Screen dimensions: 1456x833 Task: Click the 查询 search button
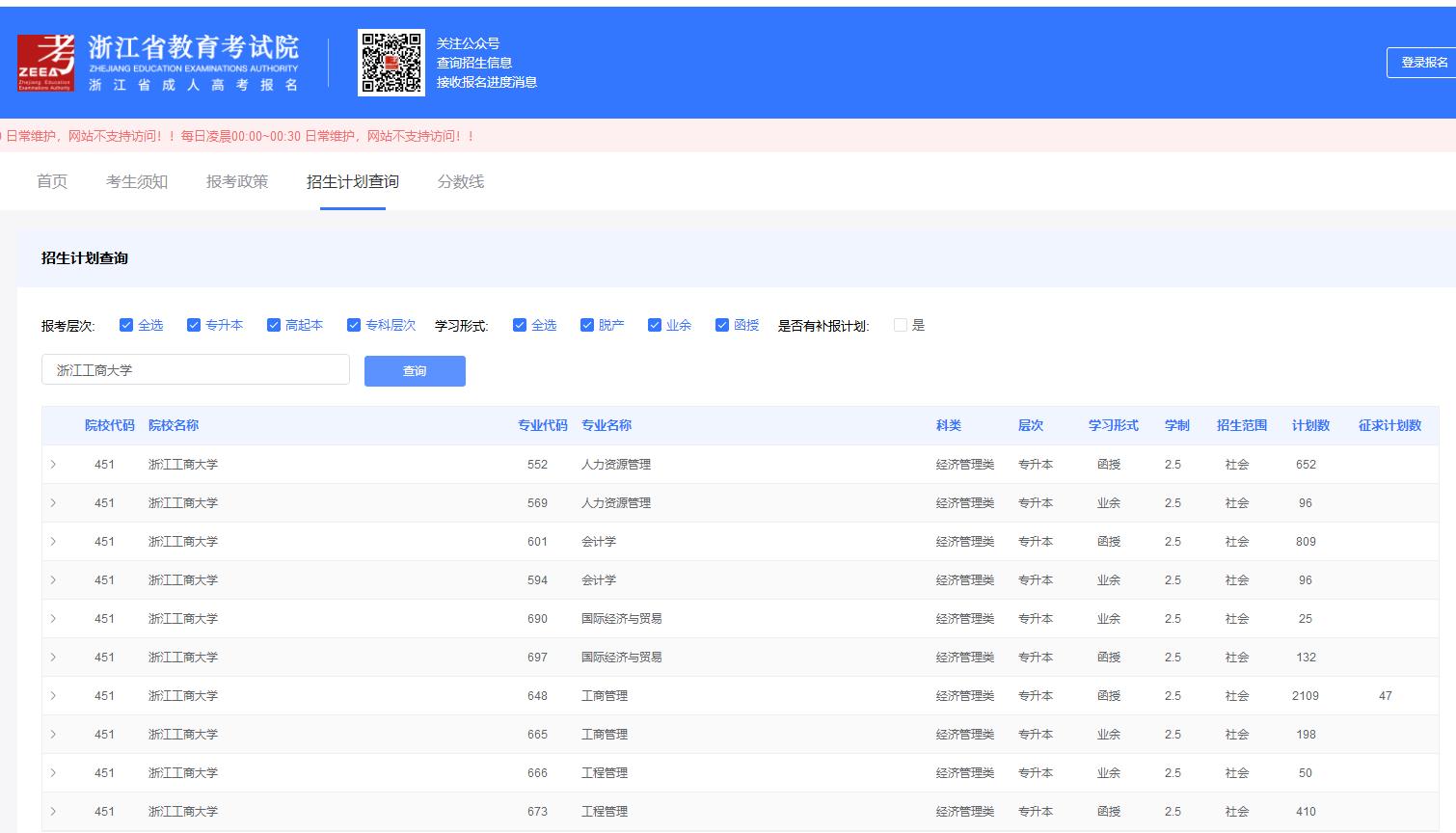coord(415,371)
